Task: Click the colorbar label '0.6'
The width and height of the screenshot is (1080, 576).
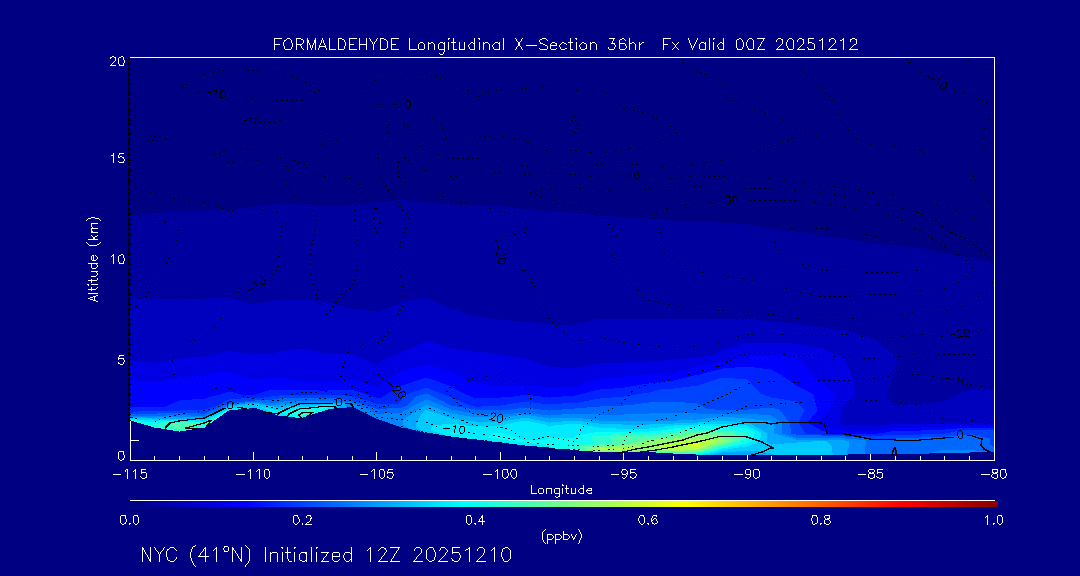Action: click(649, 520)
